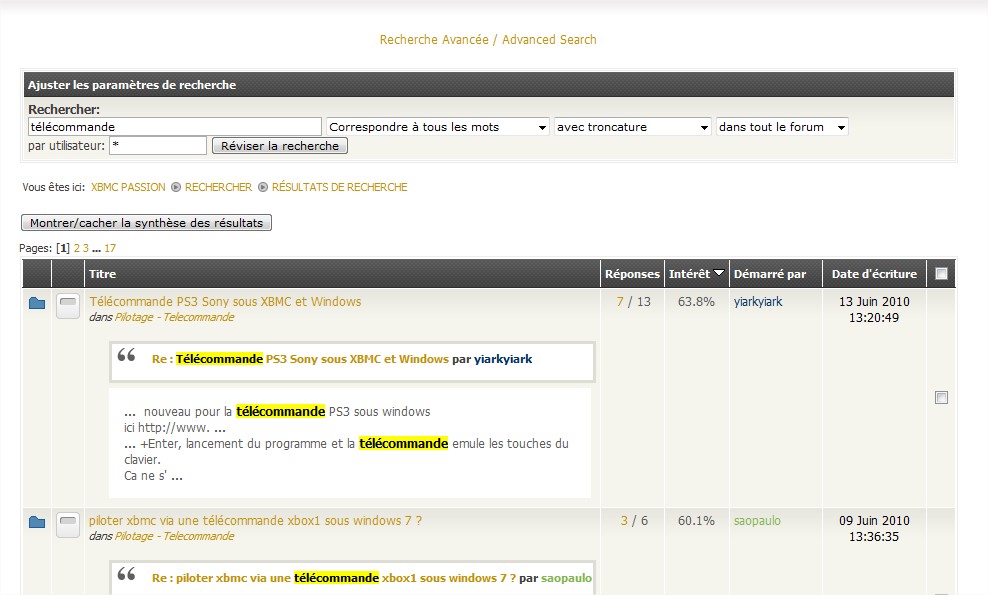Click the Intérêt sort arrow icon
This screenshot has height=595, width=988.
point(719,272)
